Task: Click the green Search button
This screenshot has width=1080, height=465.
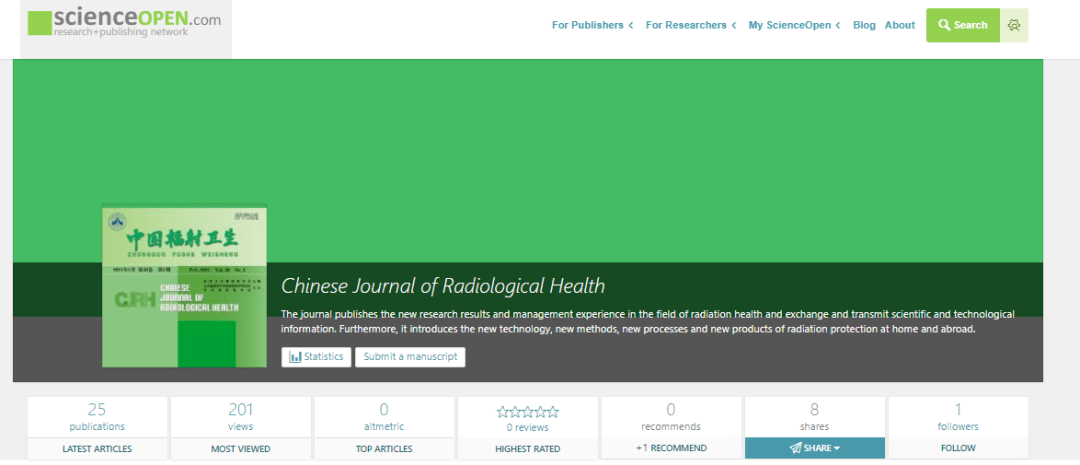Action: [x=963, y=25]
